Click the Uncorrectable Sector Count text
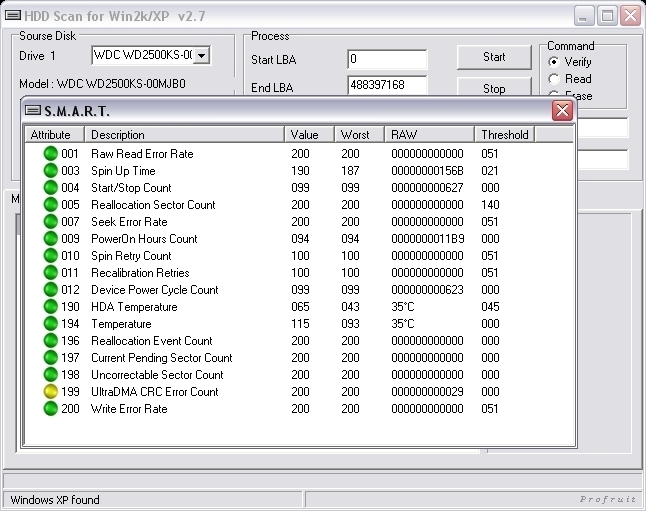The image size is (646, 511). tap(157, 375)
